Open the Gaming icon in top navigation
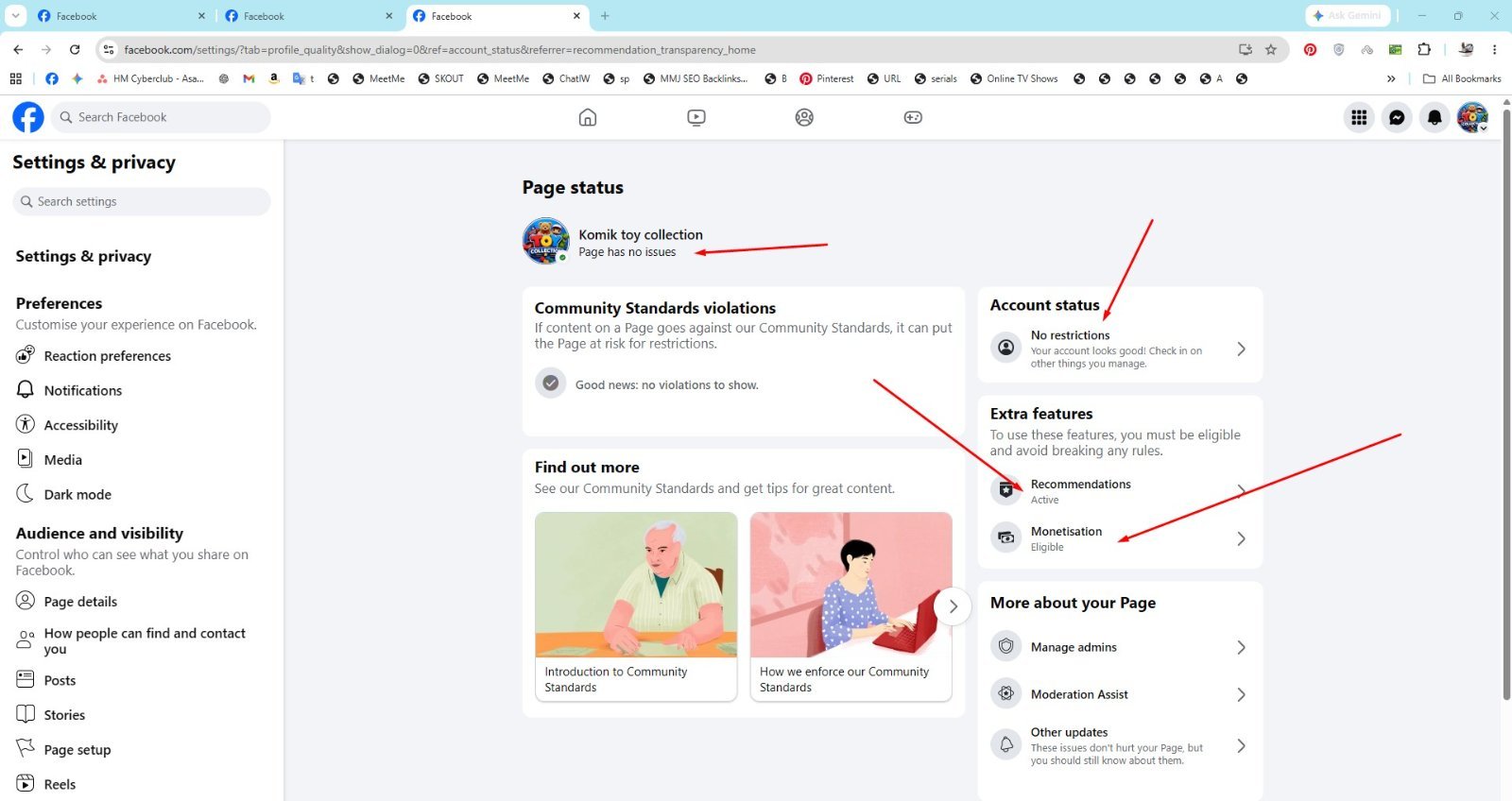Viewport: 1512px width, 801px height. point(913,117)
